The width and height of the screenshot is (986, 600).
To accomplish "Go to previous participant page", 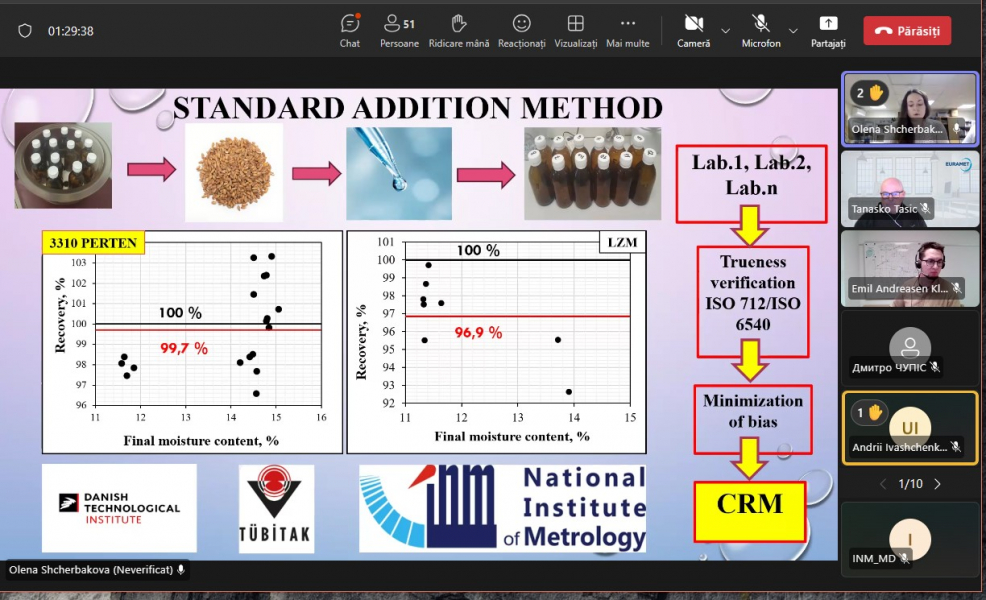I will point(883,484).
